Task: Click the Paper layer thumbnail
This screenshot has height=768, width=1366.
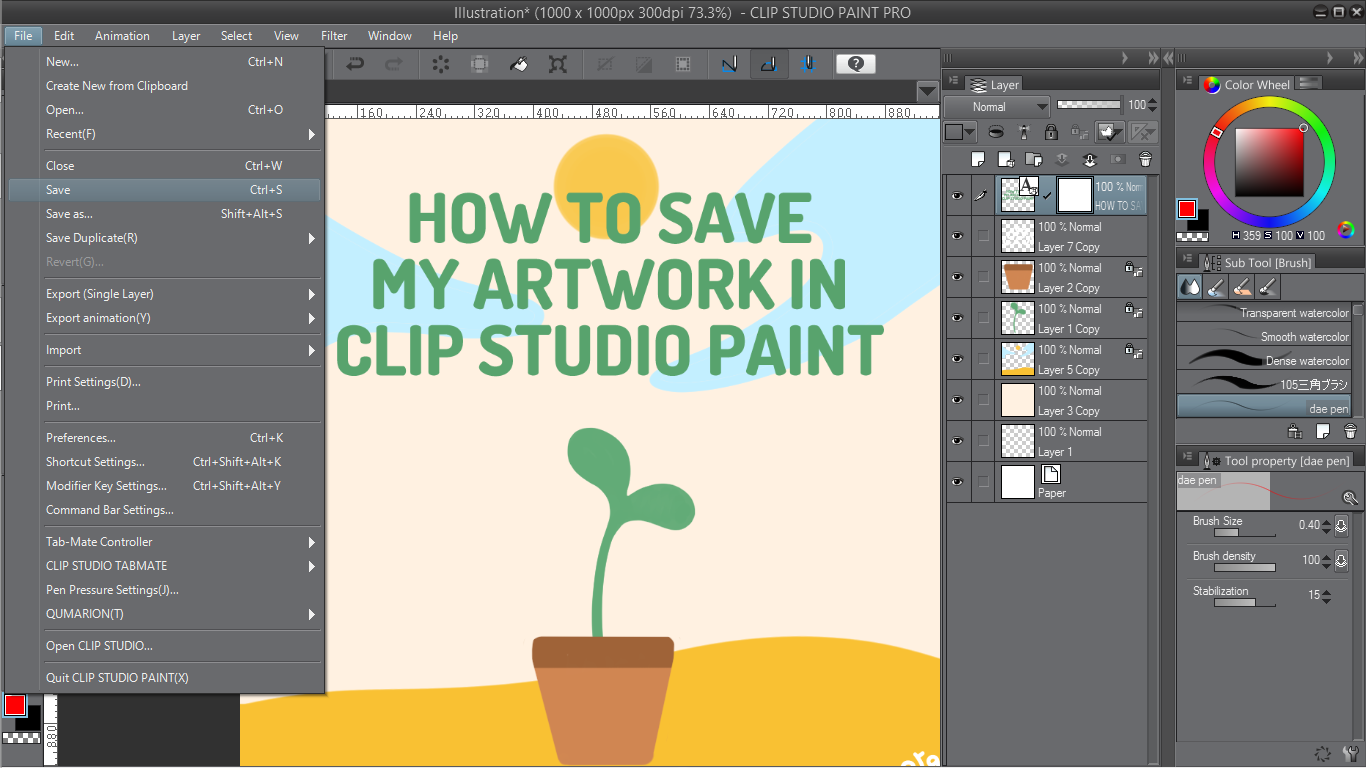Action: tap(1017, 481)
